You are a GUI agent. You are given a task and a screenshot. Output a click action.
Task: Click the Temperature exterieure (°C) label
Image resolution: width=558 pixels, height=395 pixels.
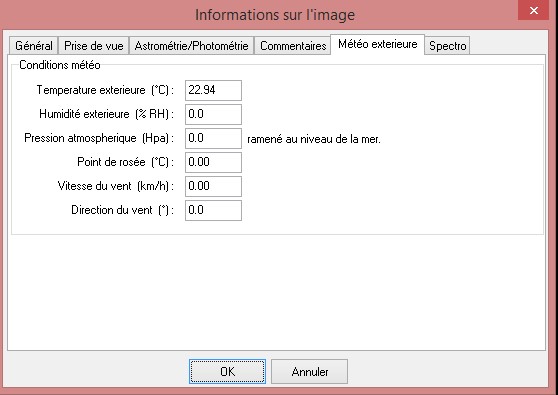105,90
